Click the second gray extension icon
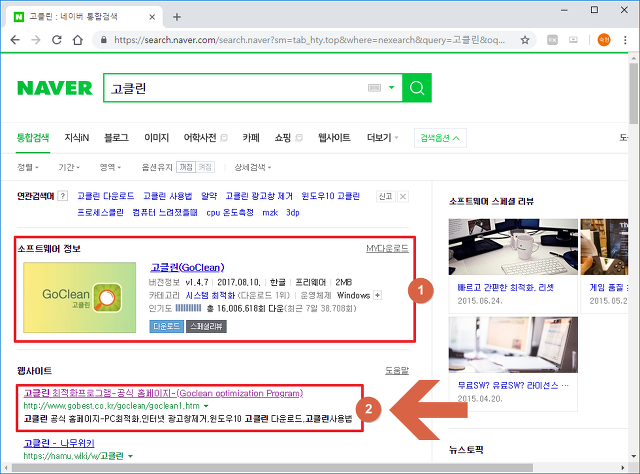Viewport: 640px width, 474px height. 573,40
